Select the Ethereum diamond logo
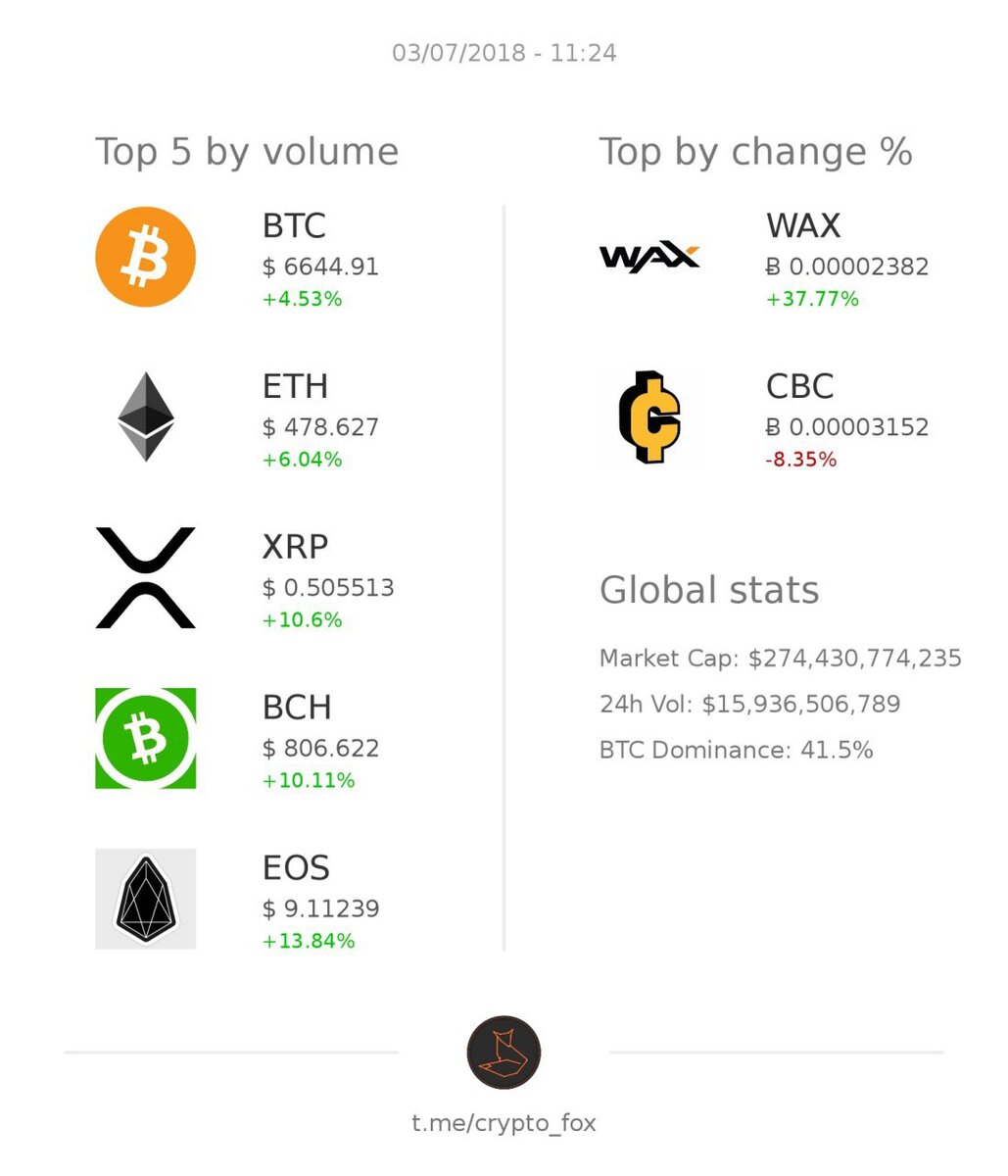Viewport: 1008px width, 1176px height. [x=146, y=416]
